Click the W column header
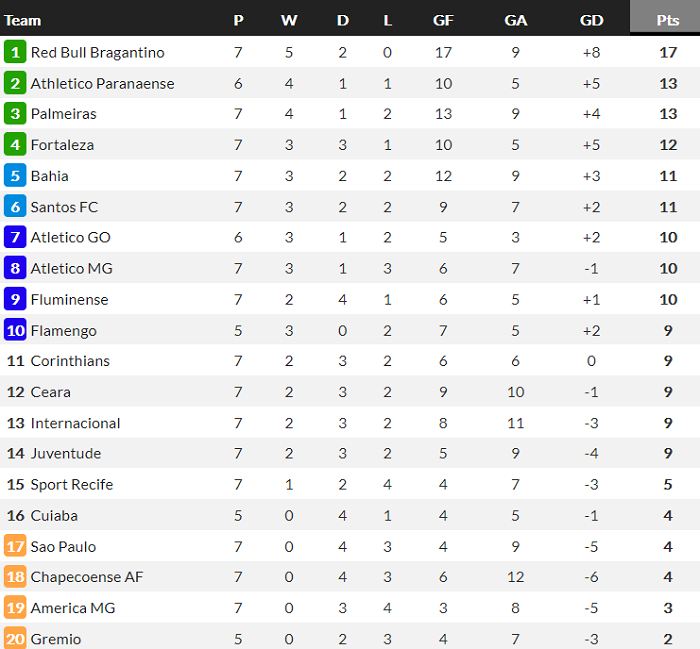This screenshot has height=649, width=700. coord(289,20)
